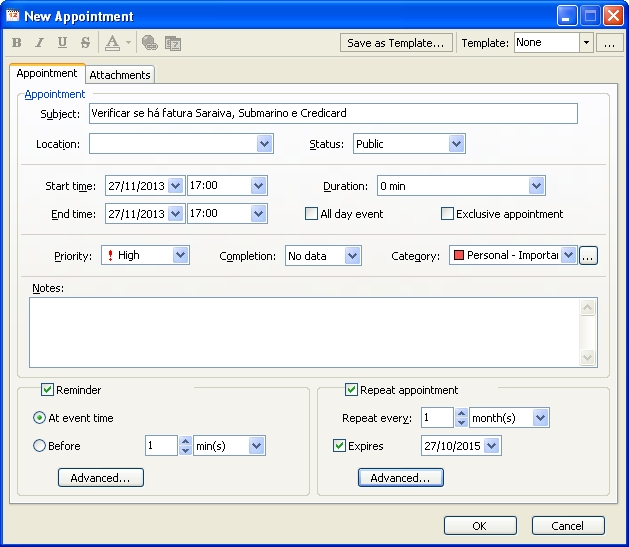Open the font color dropdown arrow
Screen dimensions: 629x547
click(128, 43)
